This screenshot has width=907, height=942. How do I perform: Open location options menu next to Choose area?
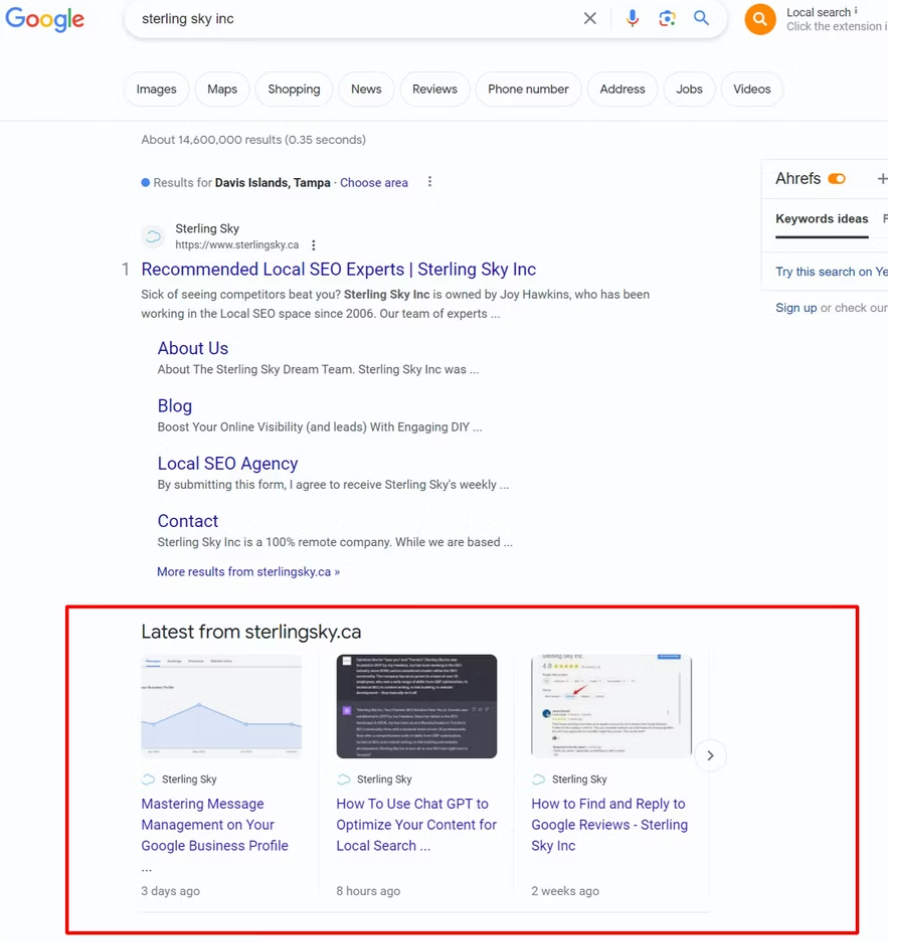[x=430, y=182]
